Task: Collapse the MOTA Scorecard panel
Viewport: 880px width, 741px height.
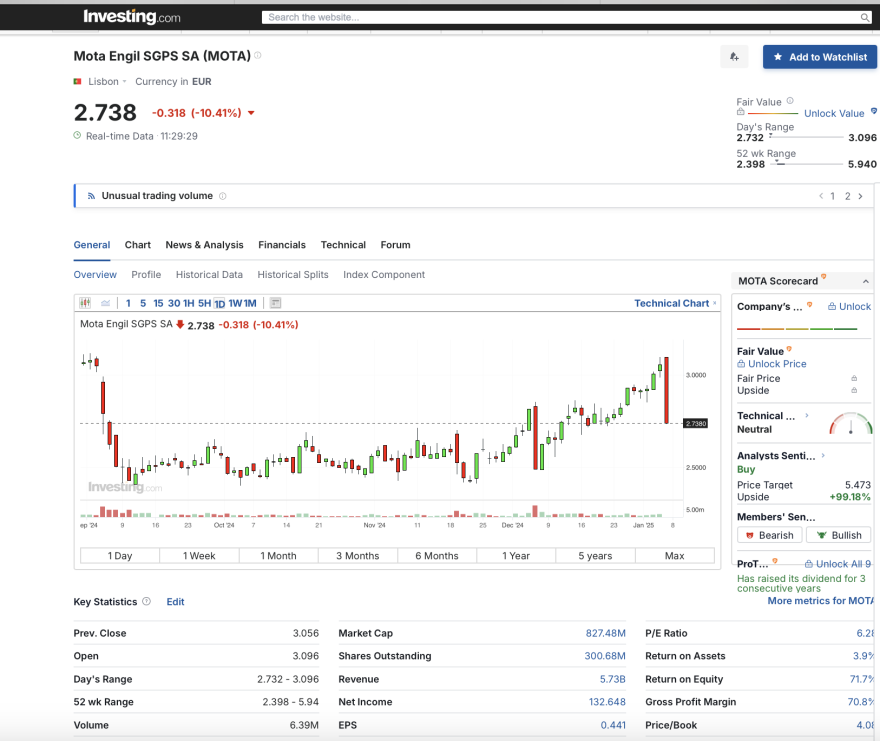Action: pos(865,281)
